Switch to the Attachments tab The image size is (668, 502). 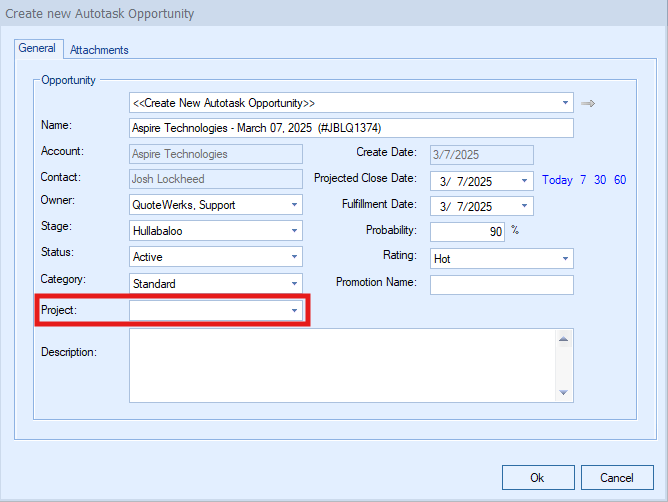point(99,50)
